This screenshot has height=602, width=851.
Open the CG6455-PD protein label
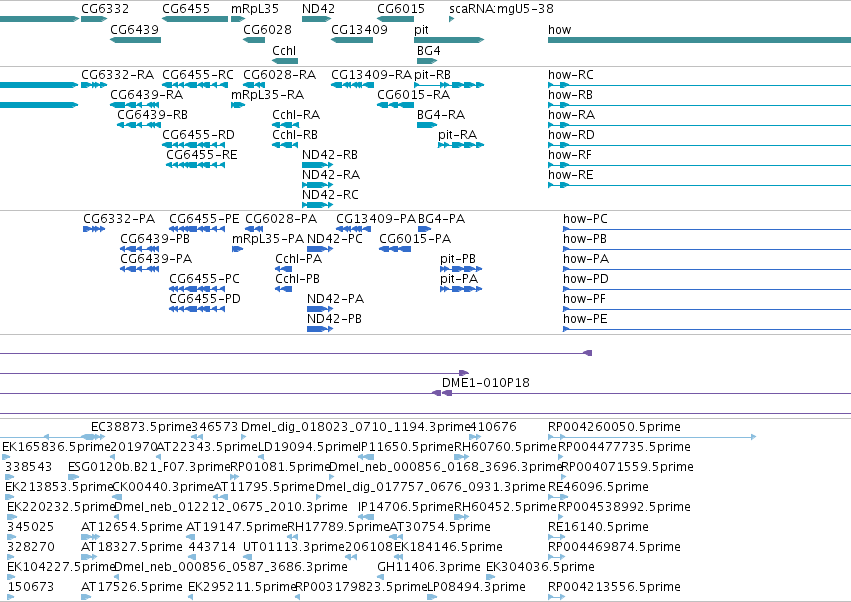(205, 299)
